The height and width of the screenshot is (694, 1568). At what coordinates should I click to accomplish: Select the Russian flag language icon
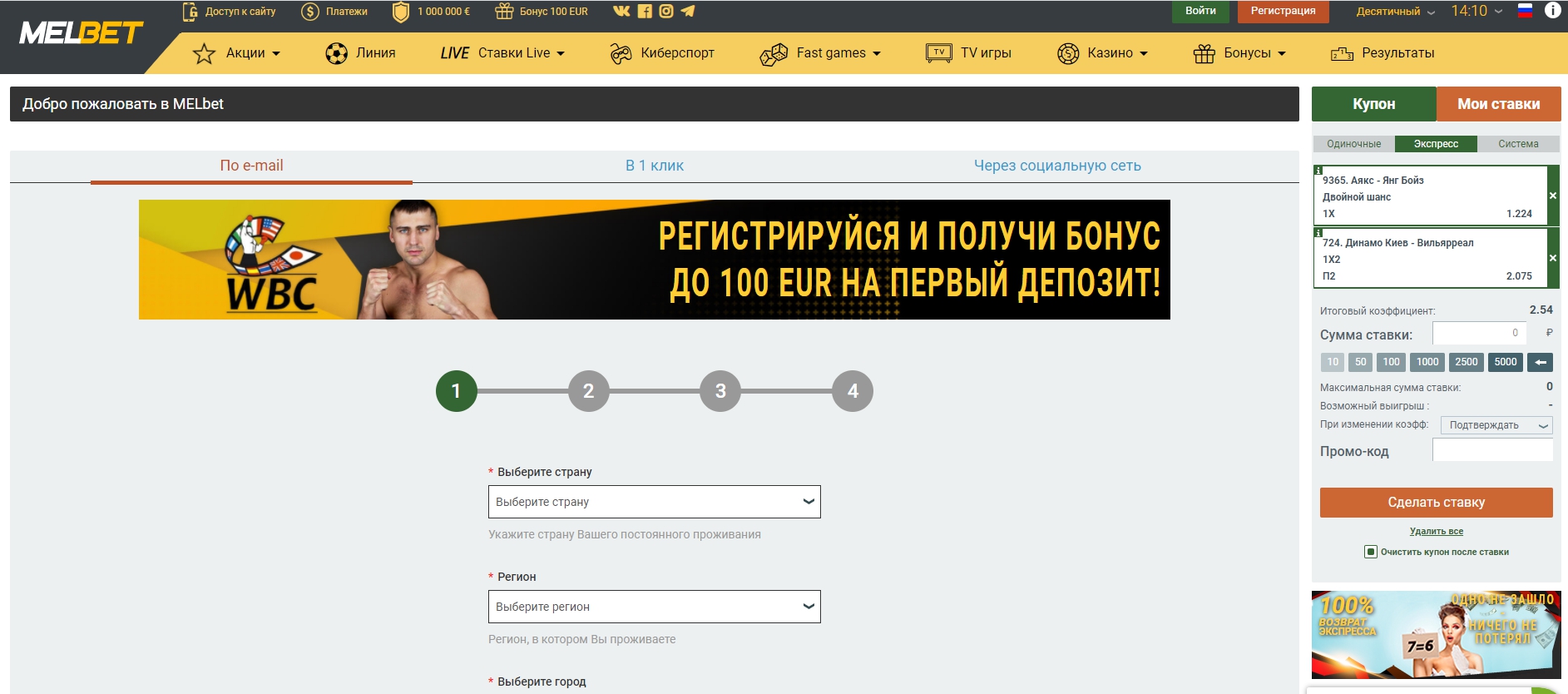[1526, 11]
